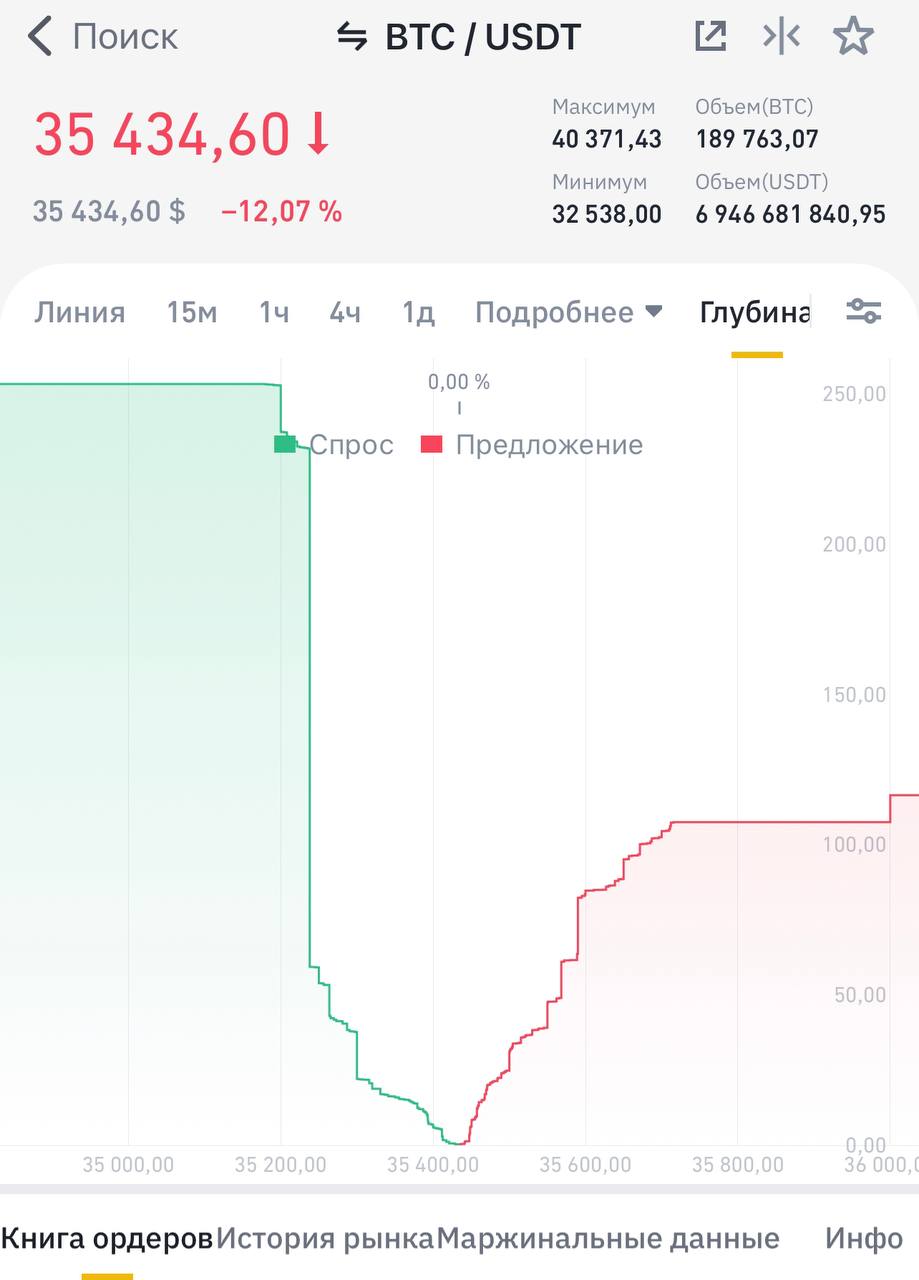Toggle the green Спрос legend marker

285,444
